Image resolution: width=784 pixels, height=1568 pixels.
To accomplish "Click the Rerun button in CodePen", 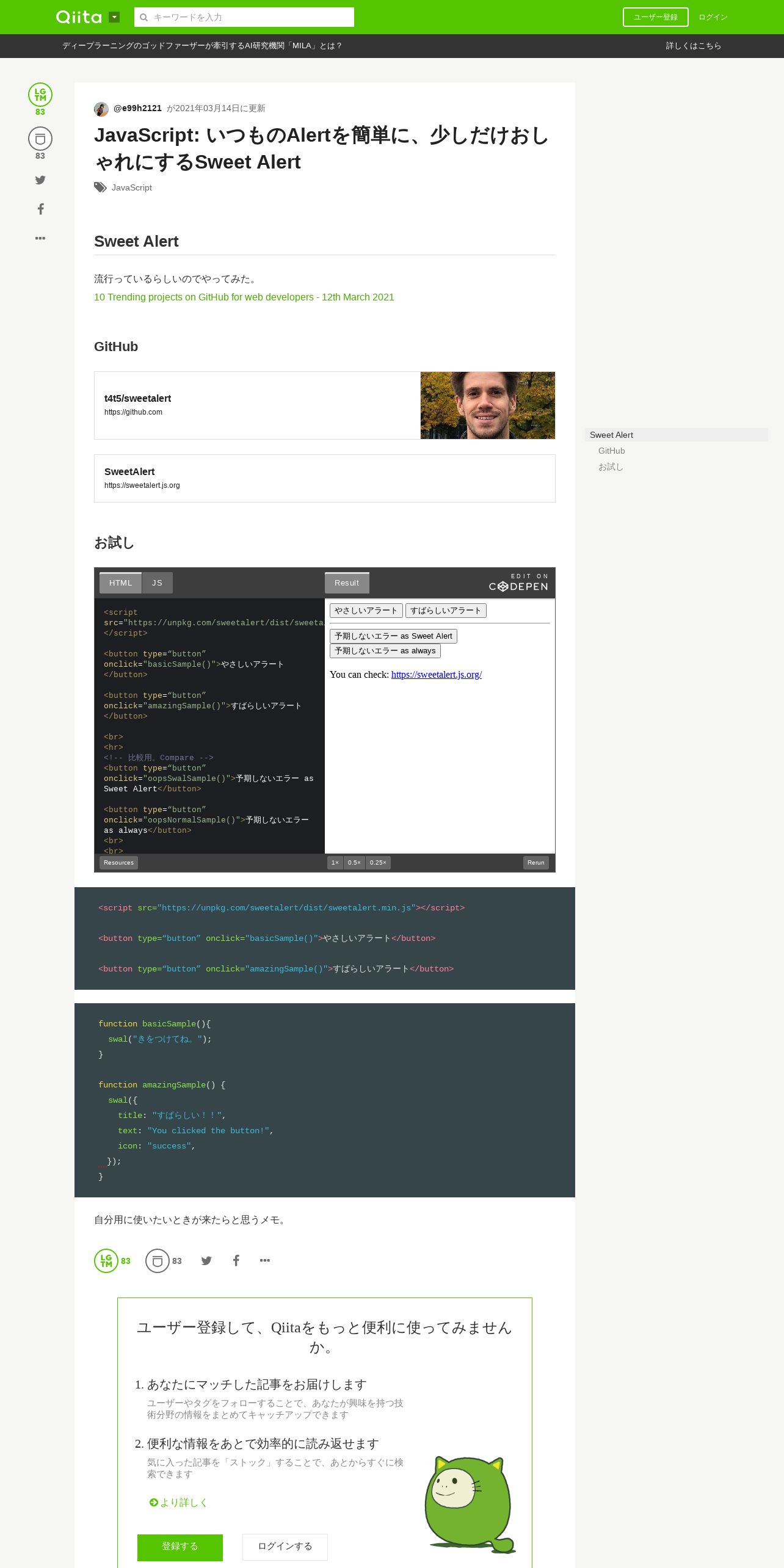I will [536, 863].
